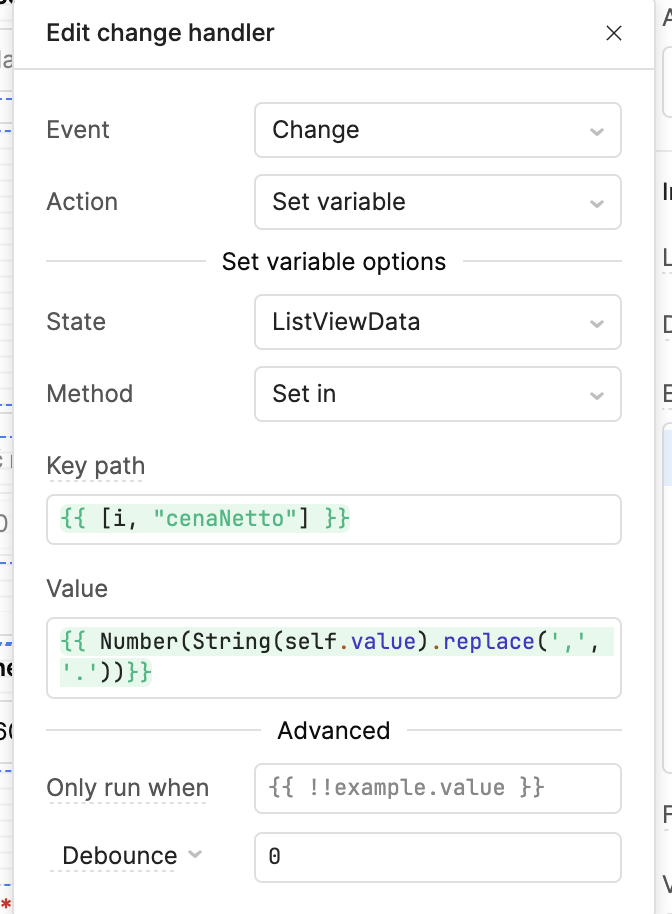This screenshot has width=672, height=914.
Task: Click the chevron arrow in State field
Action: click(597, 323)
